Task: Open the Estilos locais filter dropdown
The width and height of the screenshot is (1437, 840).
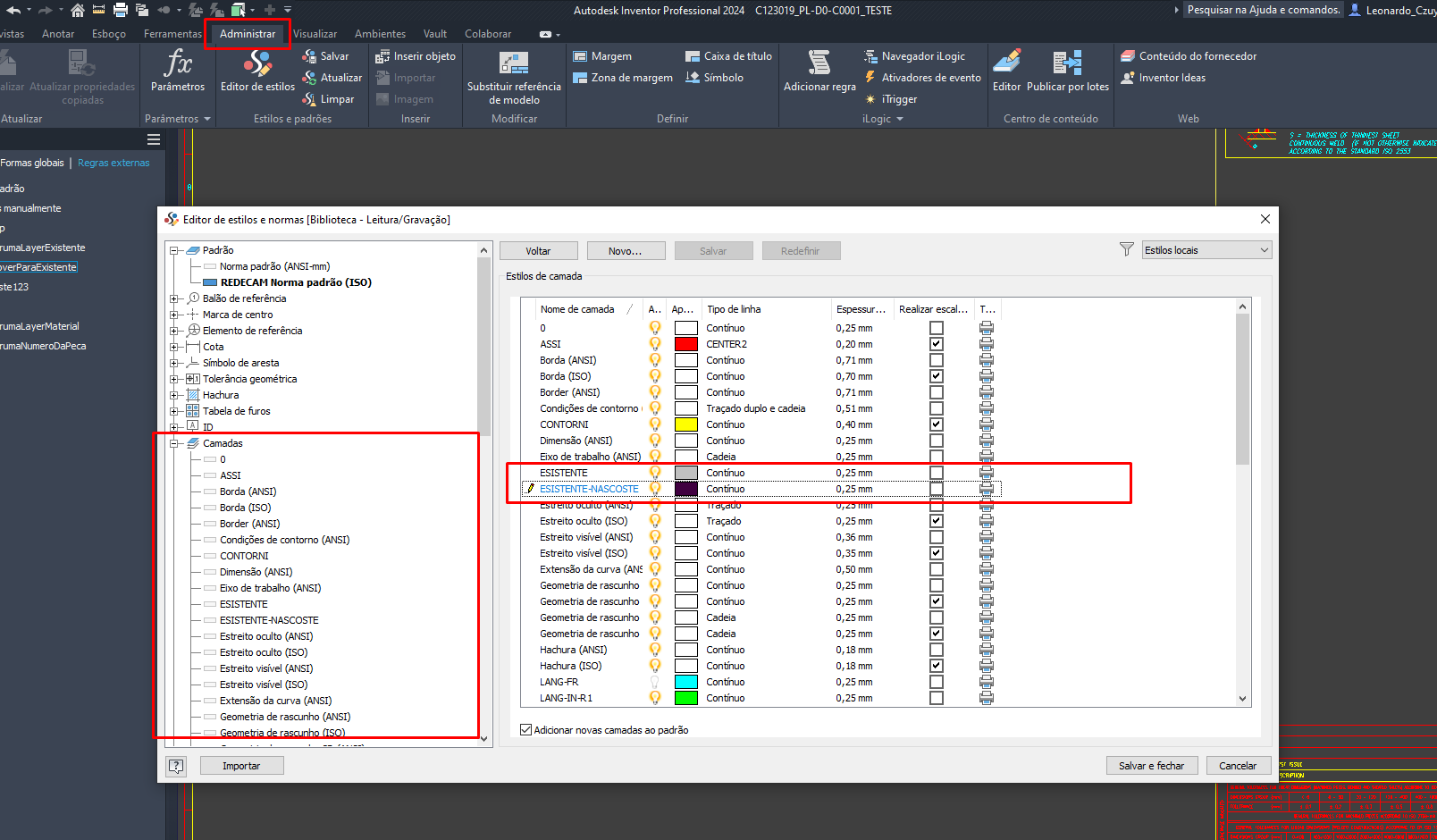Action: [1206, 250]
